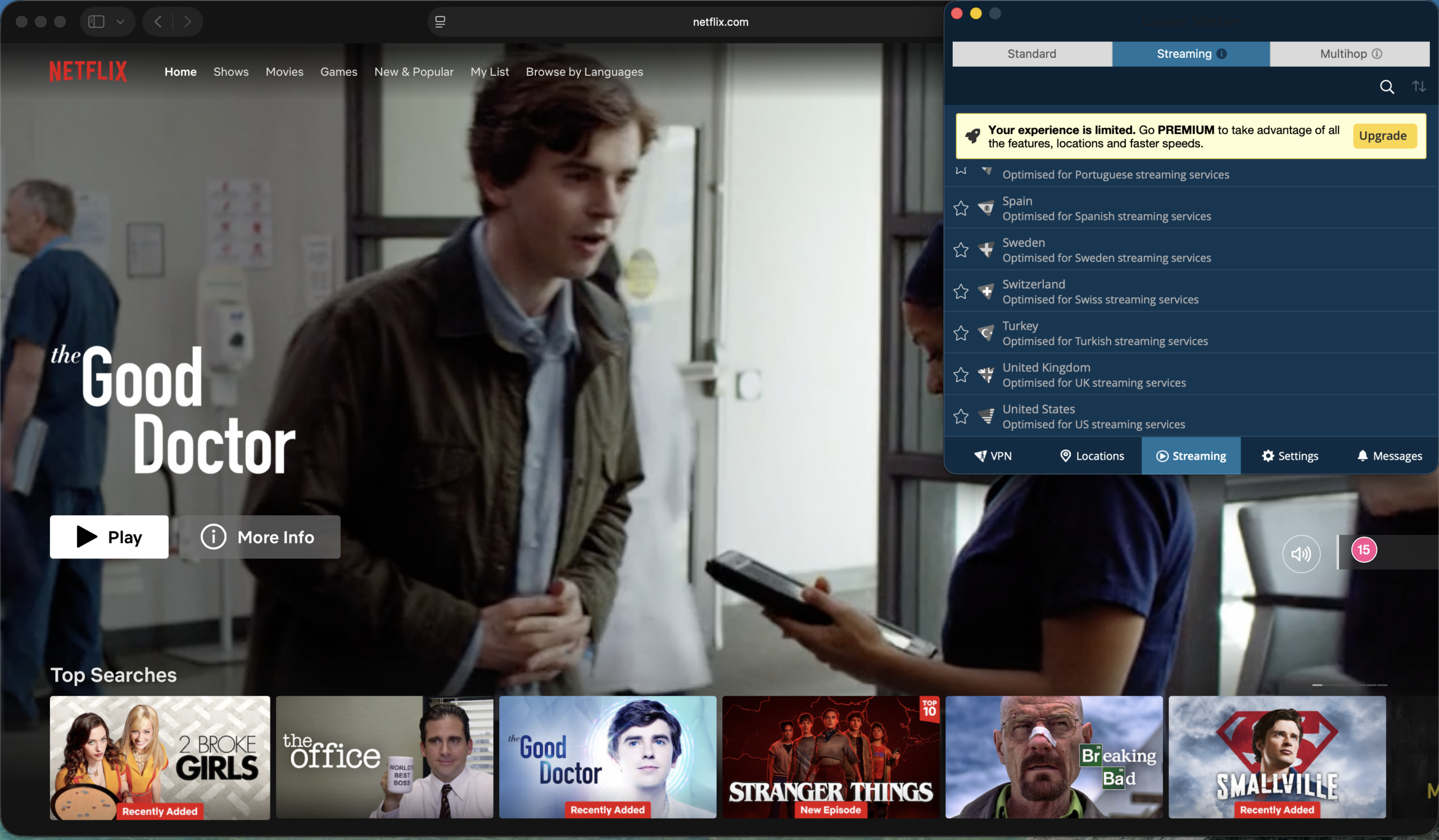Open the Netflix Movies menu

point(284,72)
